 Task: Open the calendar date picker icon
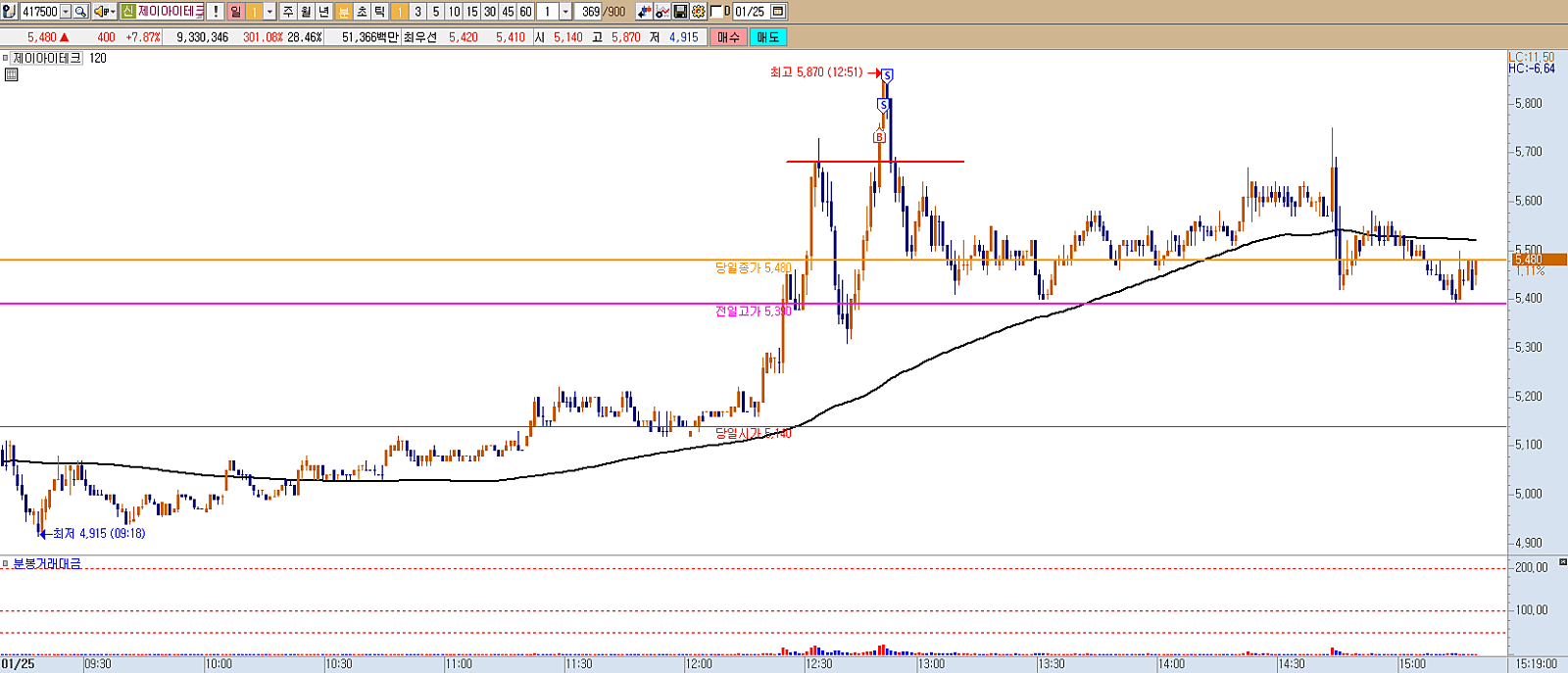778,12
